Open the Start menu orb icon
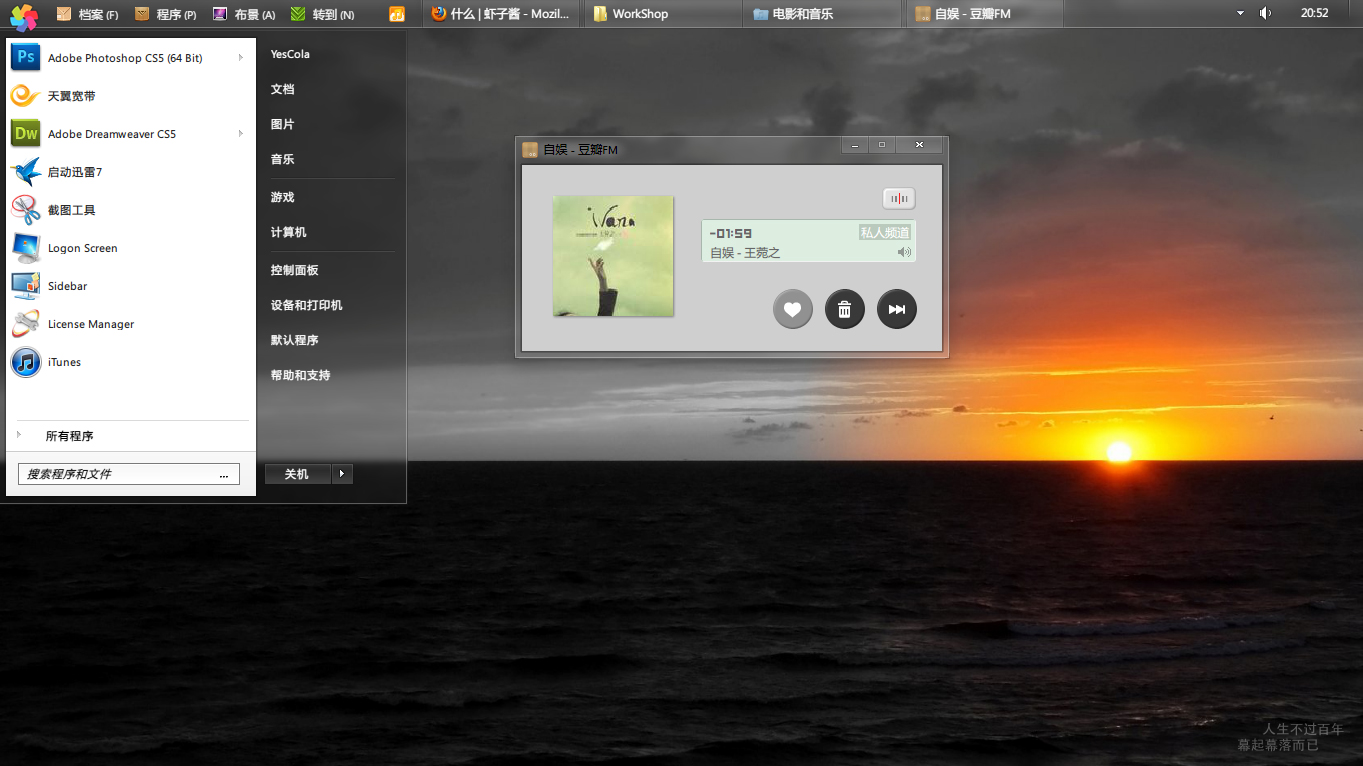1363x766 pixels. pos(24,15)
